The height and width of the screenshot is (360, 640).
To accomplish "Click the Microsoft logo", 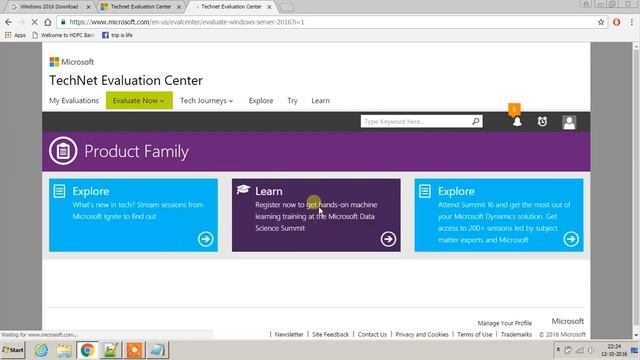I will click(71, 62).
